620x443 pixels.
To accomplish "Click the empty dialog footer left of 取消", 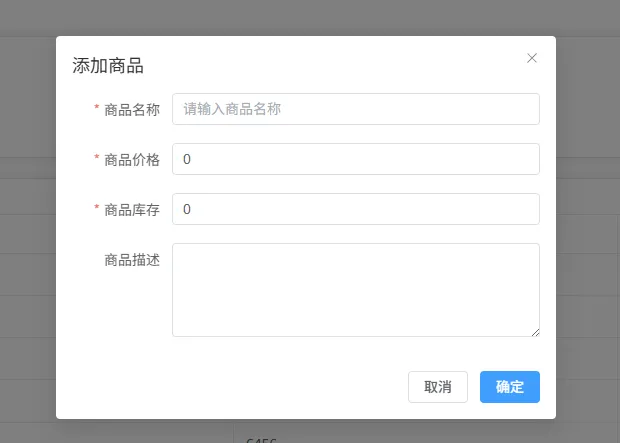I will (x=230, y=387).
